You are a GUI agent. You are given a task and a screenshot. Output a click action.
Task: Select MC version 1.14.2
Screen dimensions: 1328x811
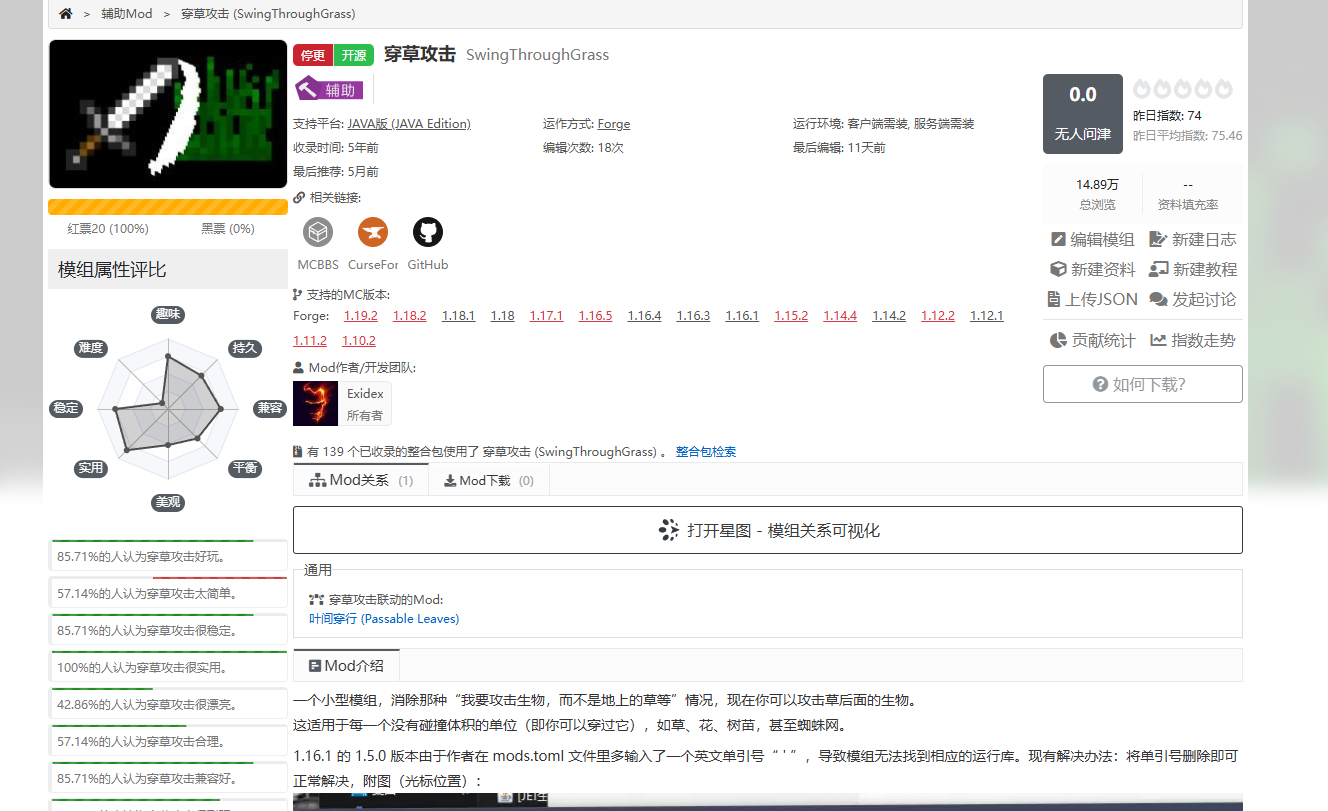(x=889, y=316)
